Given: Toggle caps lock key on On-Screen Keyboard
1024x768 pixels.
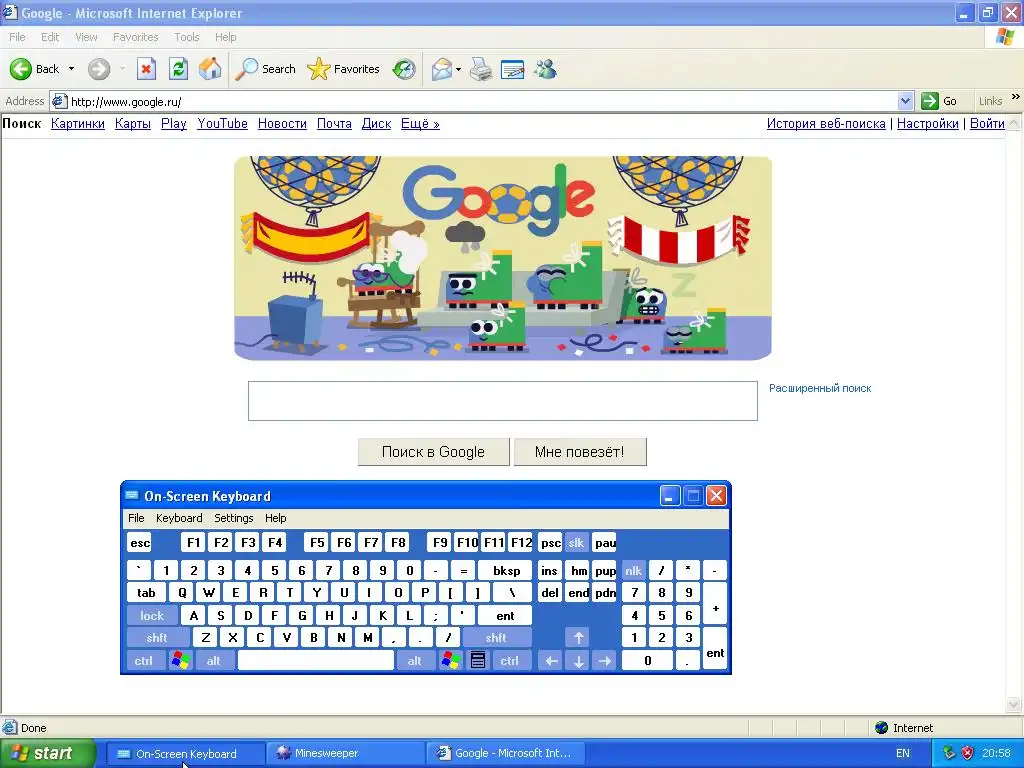Looking at the screenshot, I should [x=152, y=615].
